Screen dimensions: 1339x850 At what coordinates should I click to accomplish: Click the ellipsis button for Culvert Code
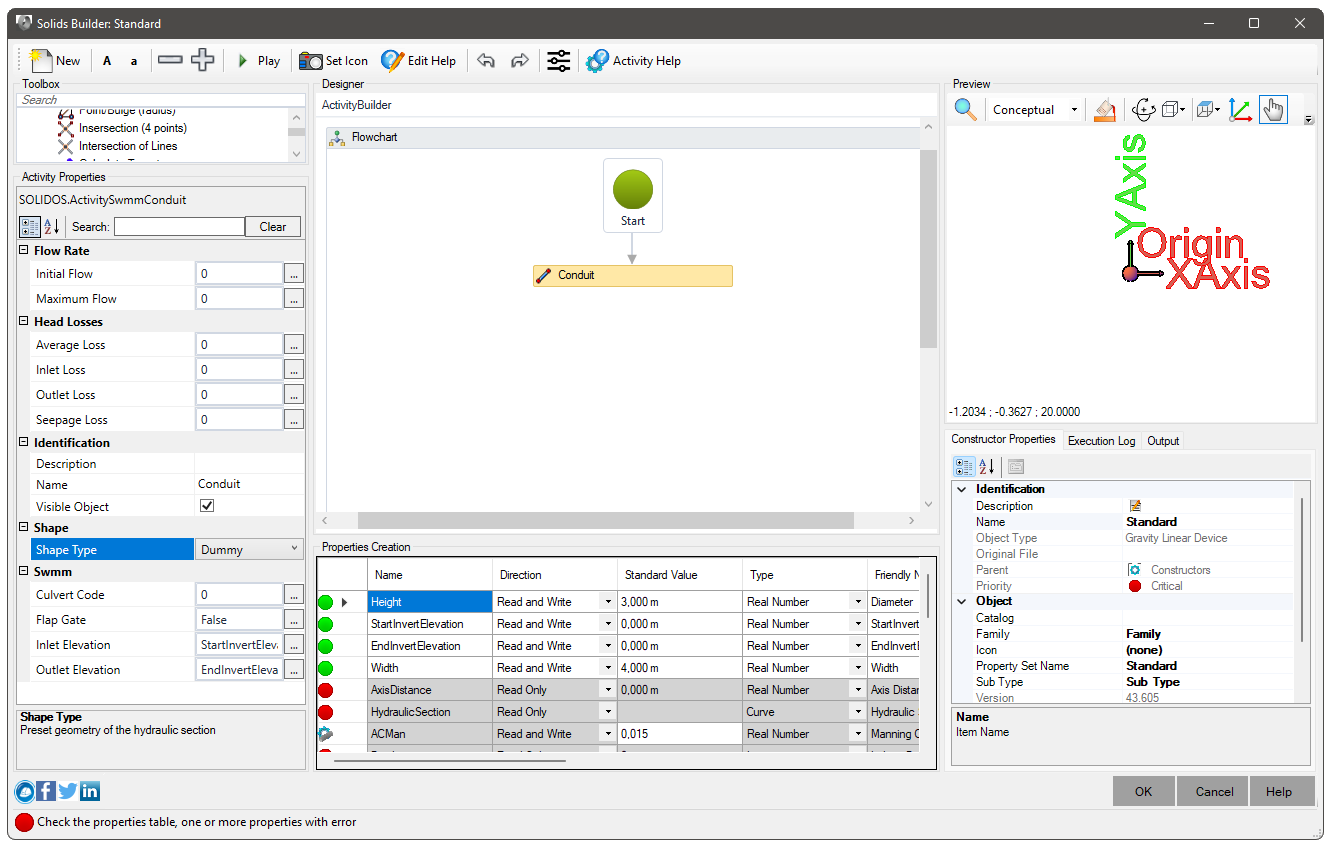click(294, 594)
